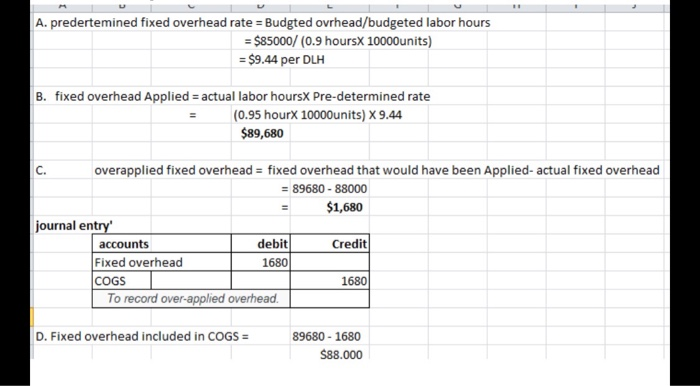This screenshot has width=700, height=386.
Task: Select the '89680 - 88000' calculation cell
Action: coord(329,188)
